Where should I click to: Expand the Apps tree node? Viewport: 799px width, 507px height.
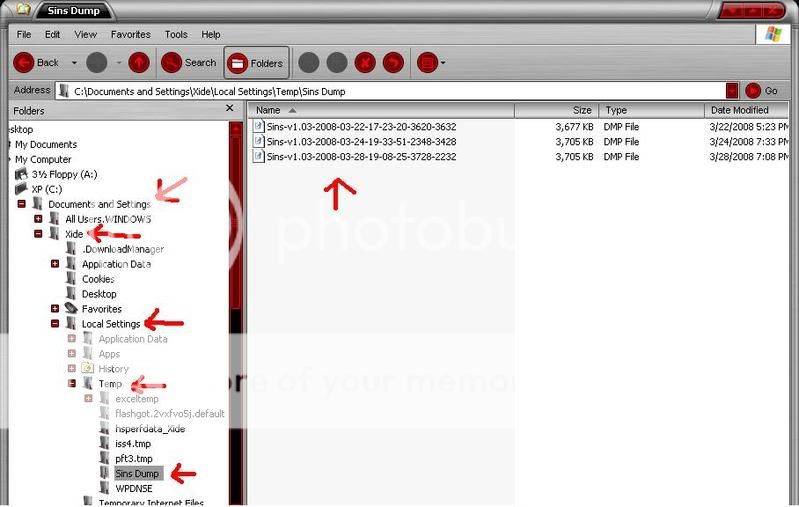(72, 354)
